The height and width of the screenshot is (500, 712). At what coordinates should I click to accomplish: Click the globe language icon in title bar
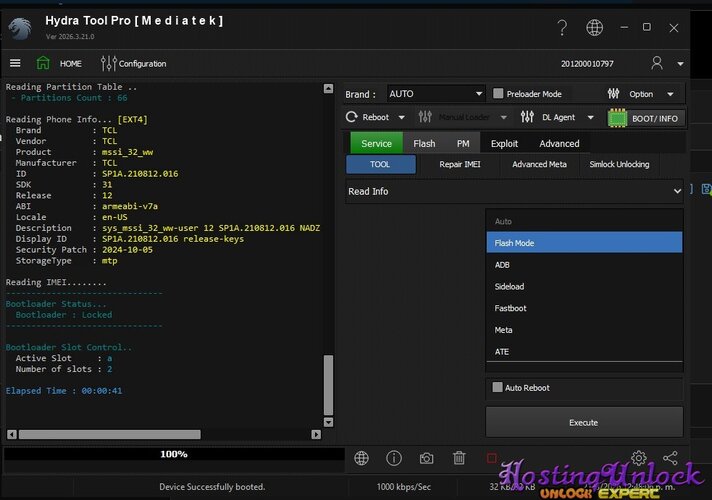click(x=594, y=28)
